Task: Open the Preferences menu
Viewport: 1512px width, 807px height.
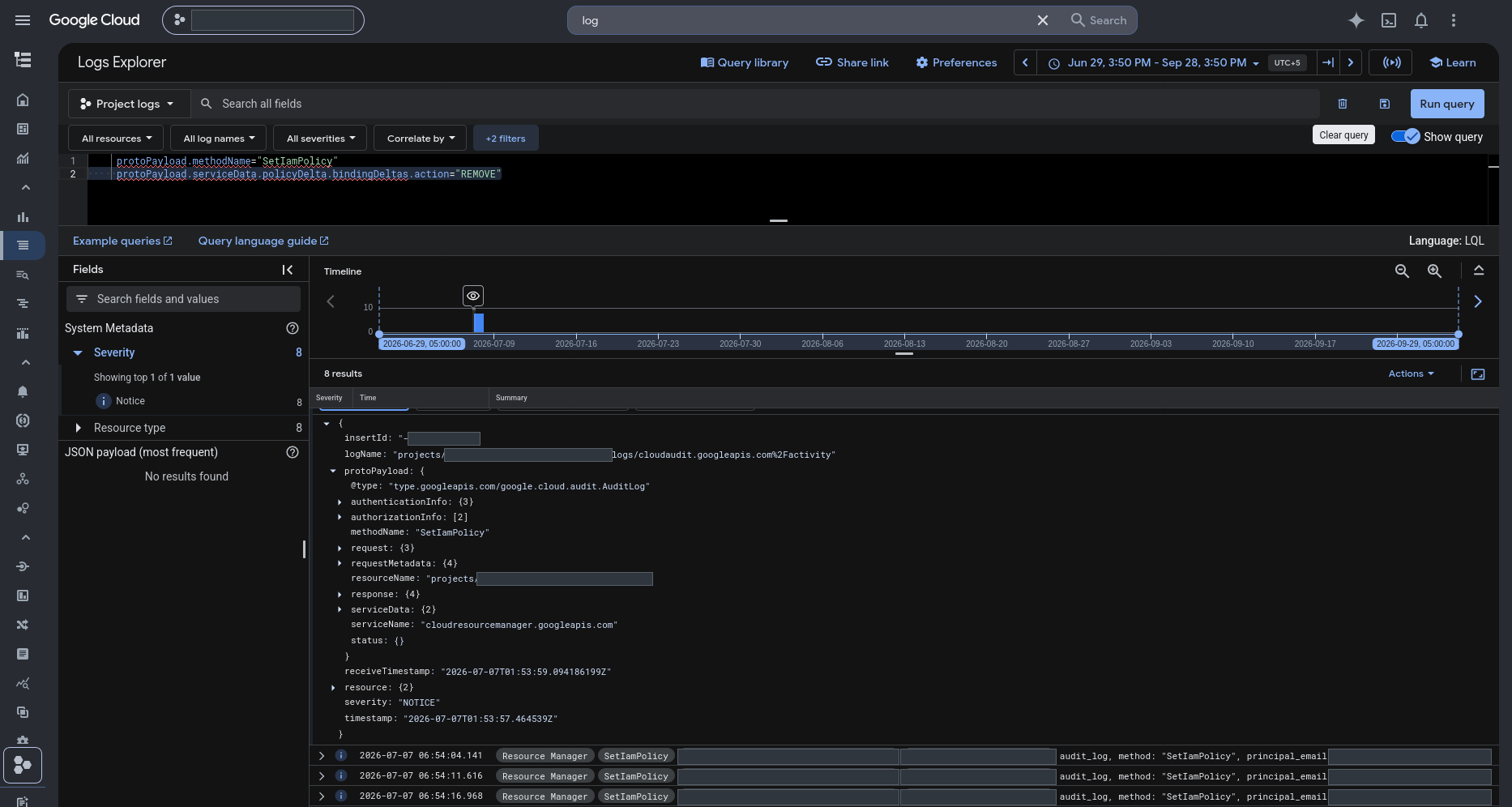Action: 956,62
